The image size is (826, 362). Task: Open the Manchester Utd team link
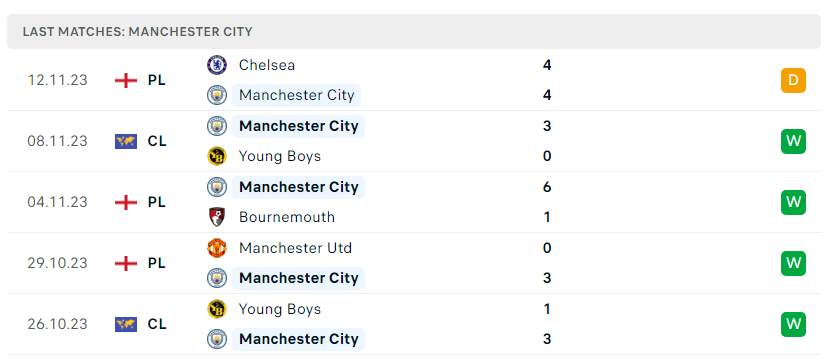[x=295, y=248]
